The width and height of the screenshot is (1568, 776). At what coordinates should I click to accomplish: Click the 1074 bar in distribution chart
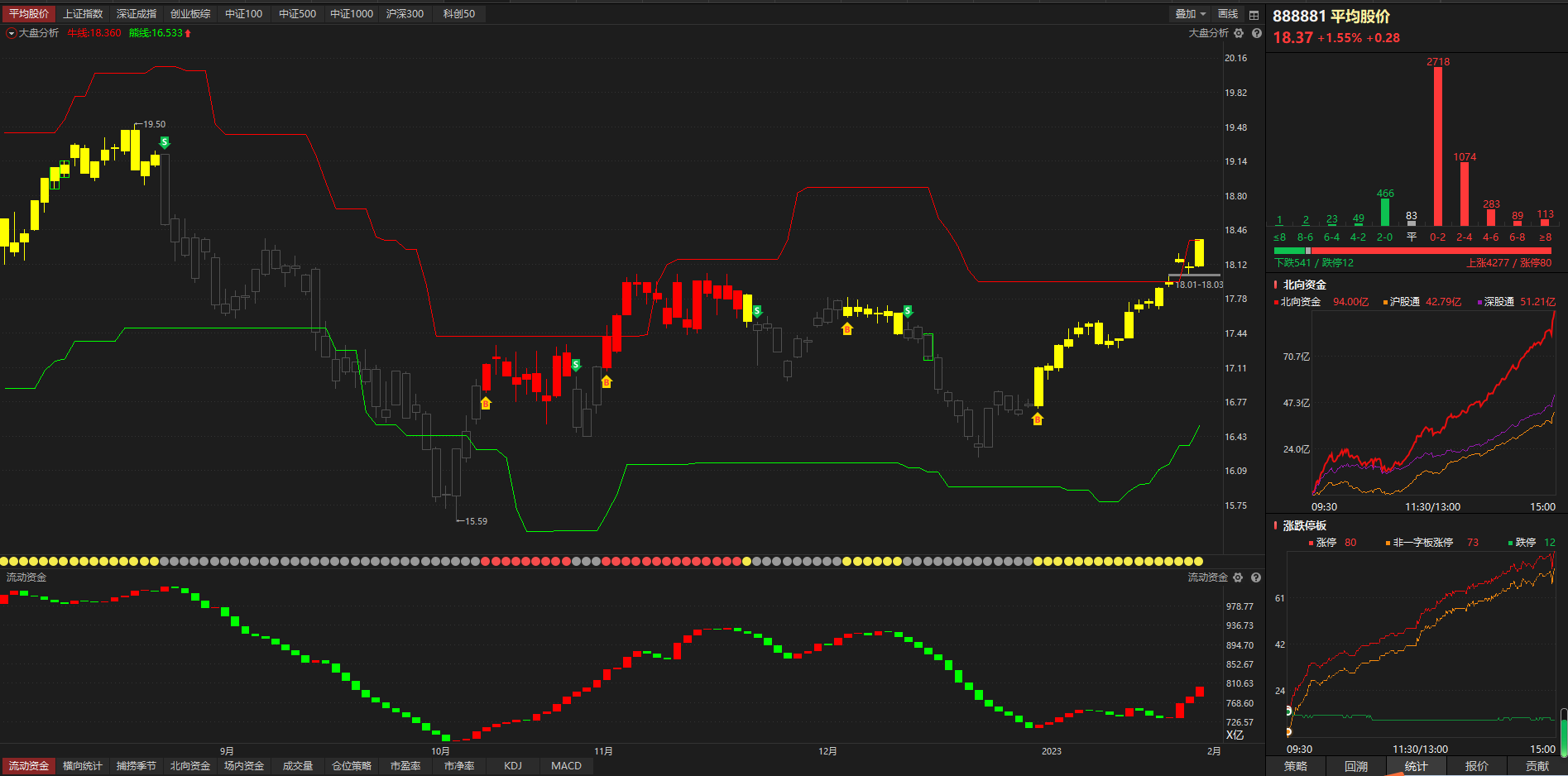tap(1465, 194)
